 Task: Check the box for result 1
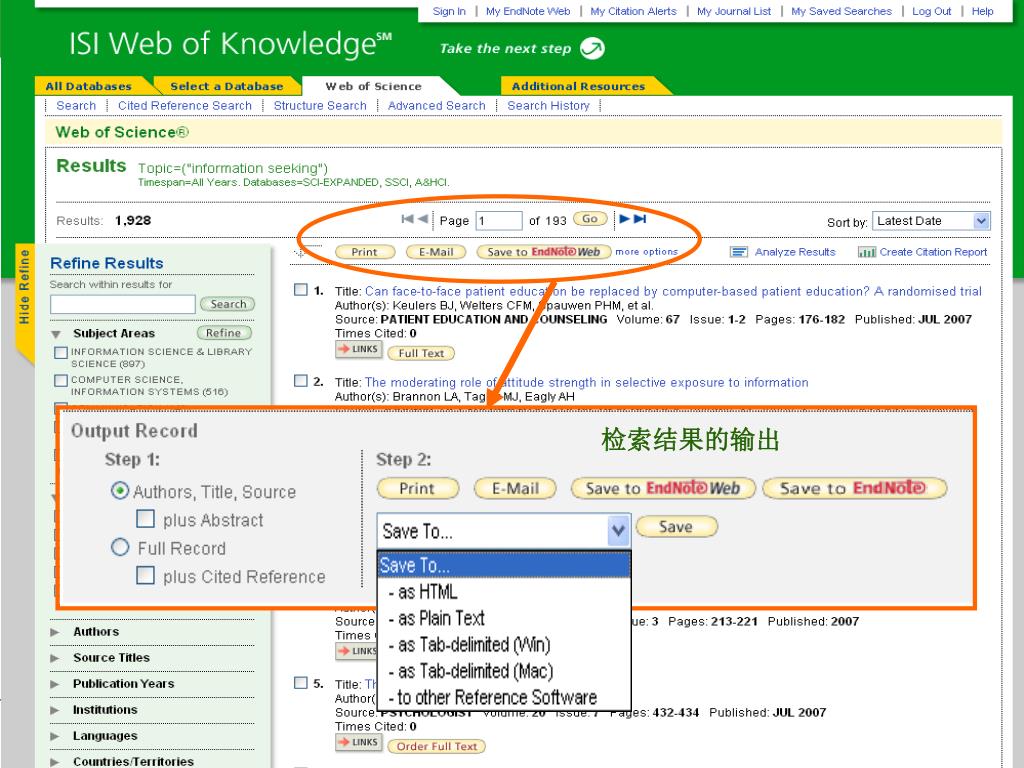tap(300, 290)
